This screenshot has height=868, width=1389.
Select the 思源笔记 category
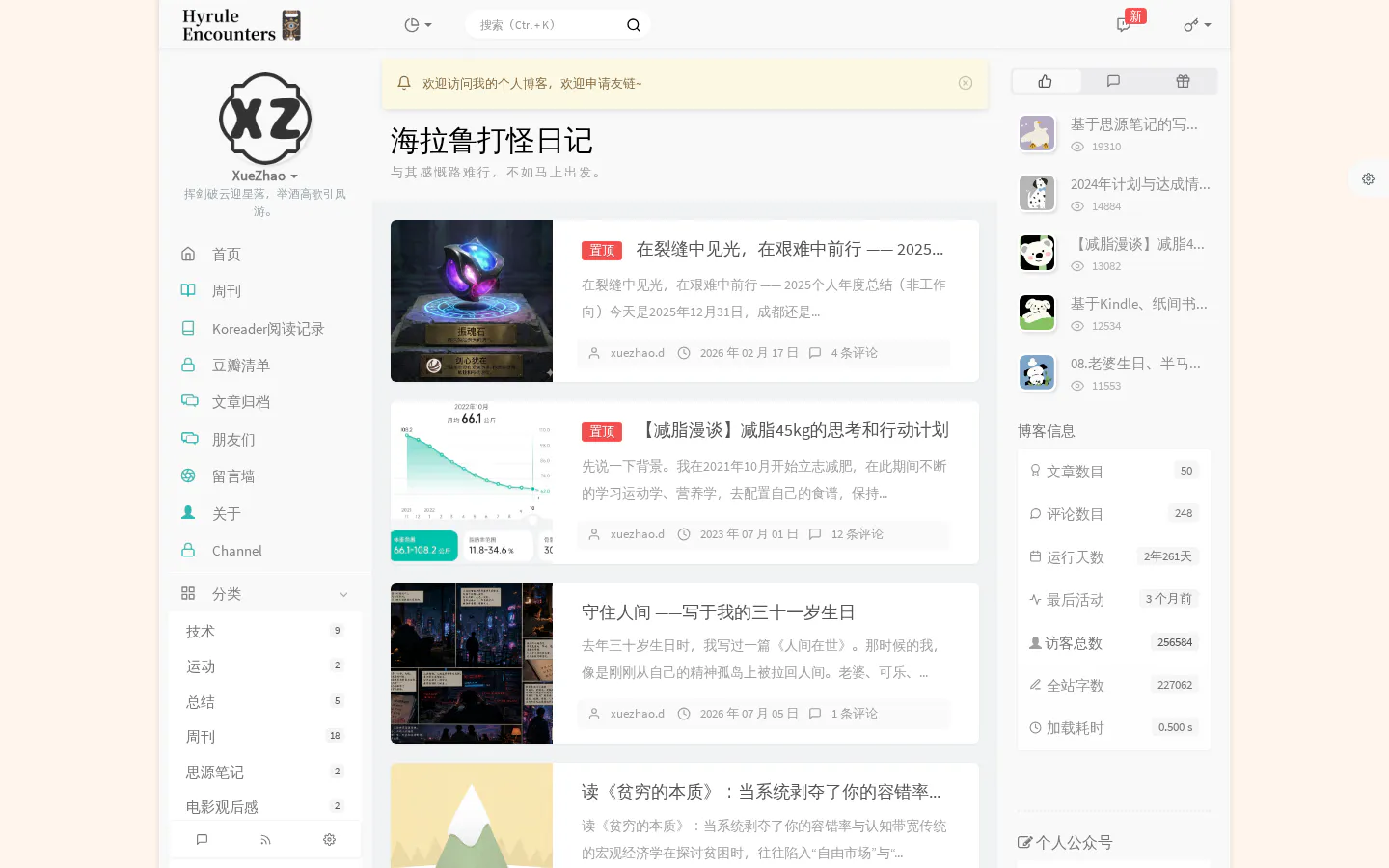click(265, 773)
